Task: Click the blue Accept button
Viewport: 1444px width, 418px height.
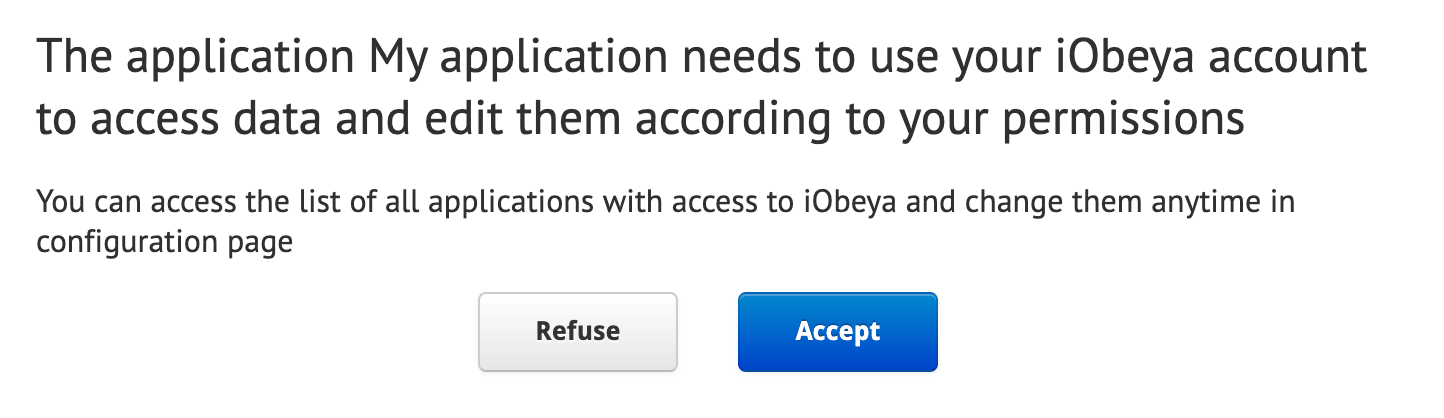Action: (837, 332)
